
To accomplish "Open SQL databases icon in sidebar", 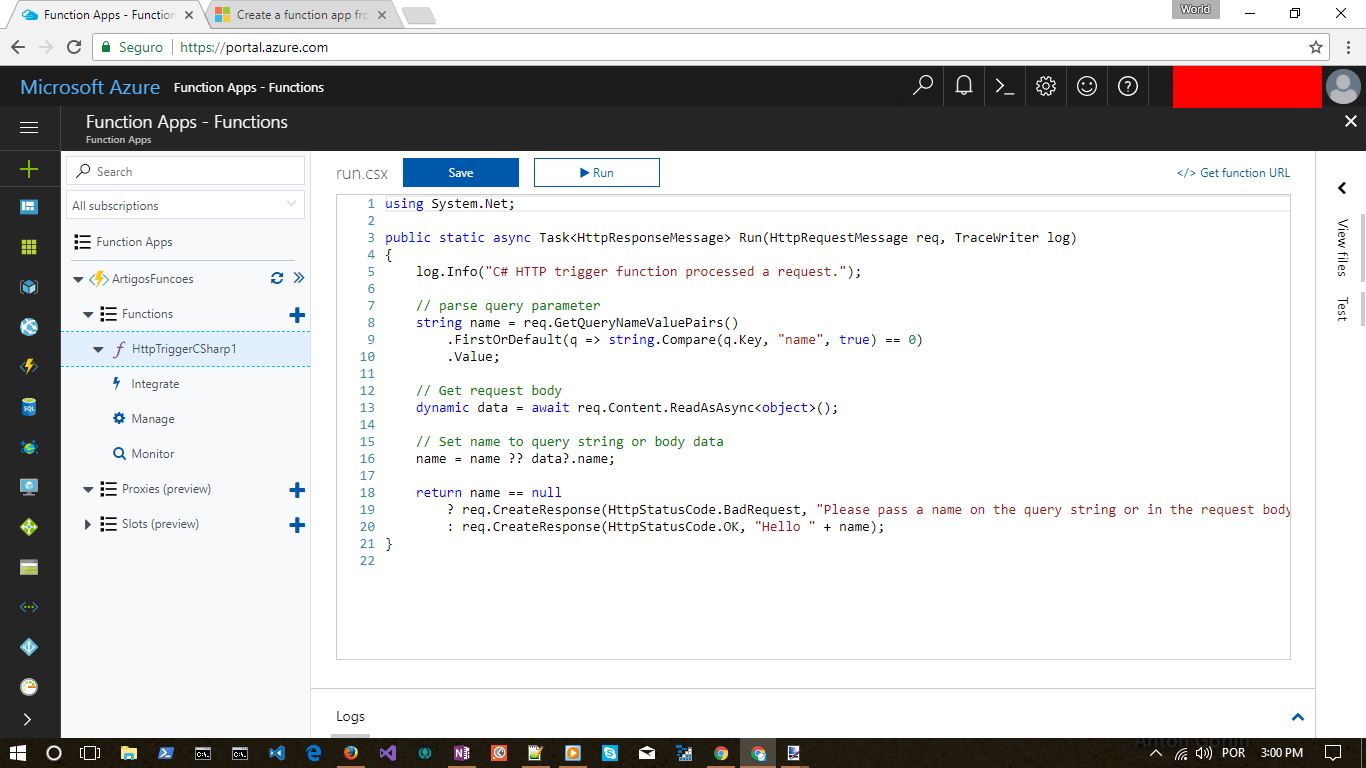I will (29, 407).
